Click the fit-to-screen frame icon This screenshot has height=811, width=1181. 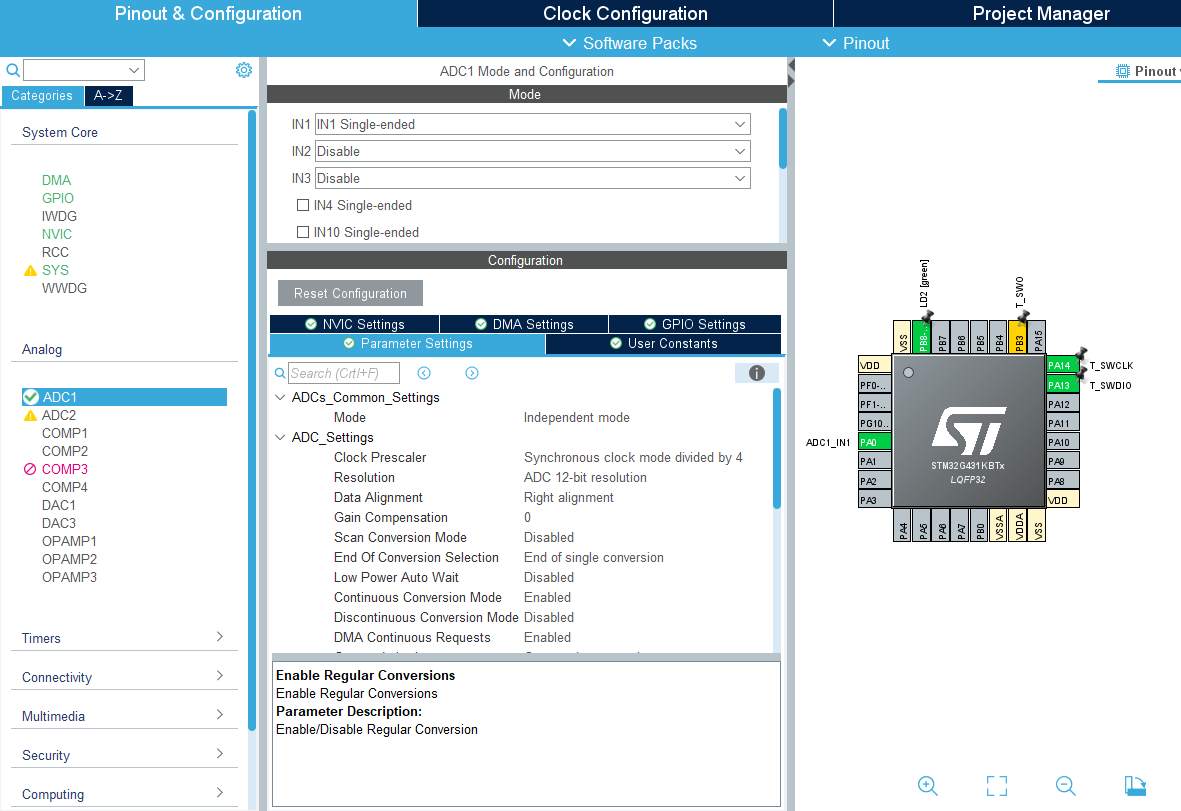tap(996, 785)
